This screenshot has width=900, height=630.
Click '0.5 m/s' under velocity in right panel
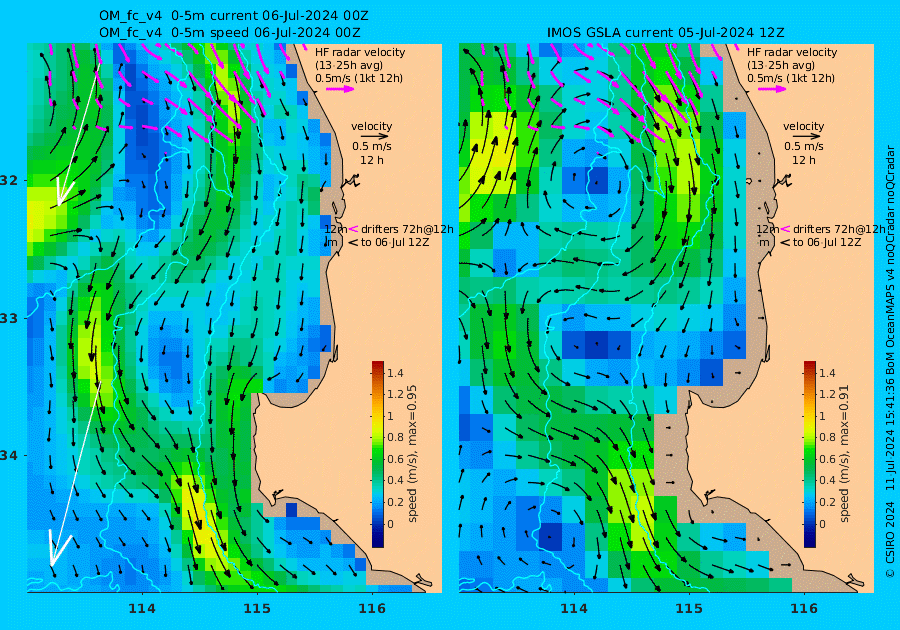point(804,146)
